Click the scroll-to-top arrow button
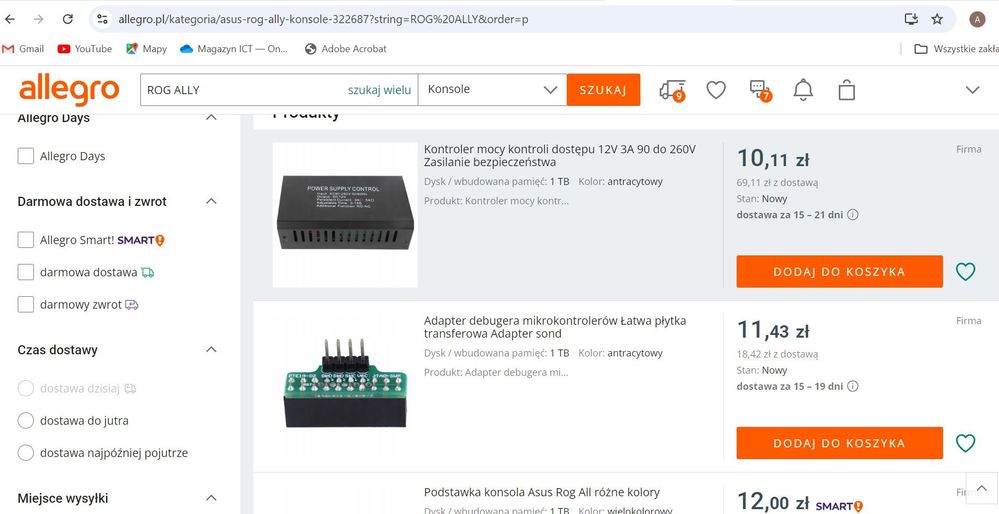This screenshot has height=514, width=999. [x=981, y=489]
